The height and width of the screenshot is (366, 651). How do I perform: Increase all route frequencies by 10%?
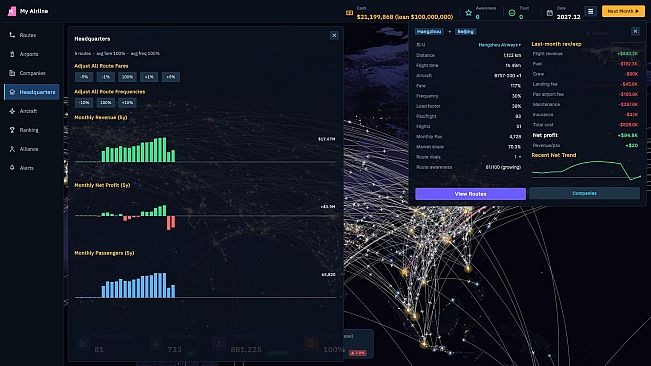click(x=127, y=102)
